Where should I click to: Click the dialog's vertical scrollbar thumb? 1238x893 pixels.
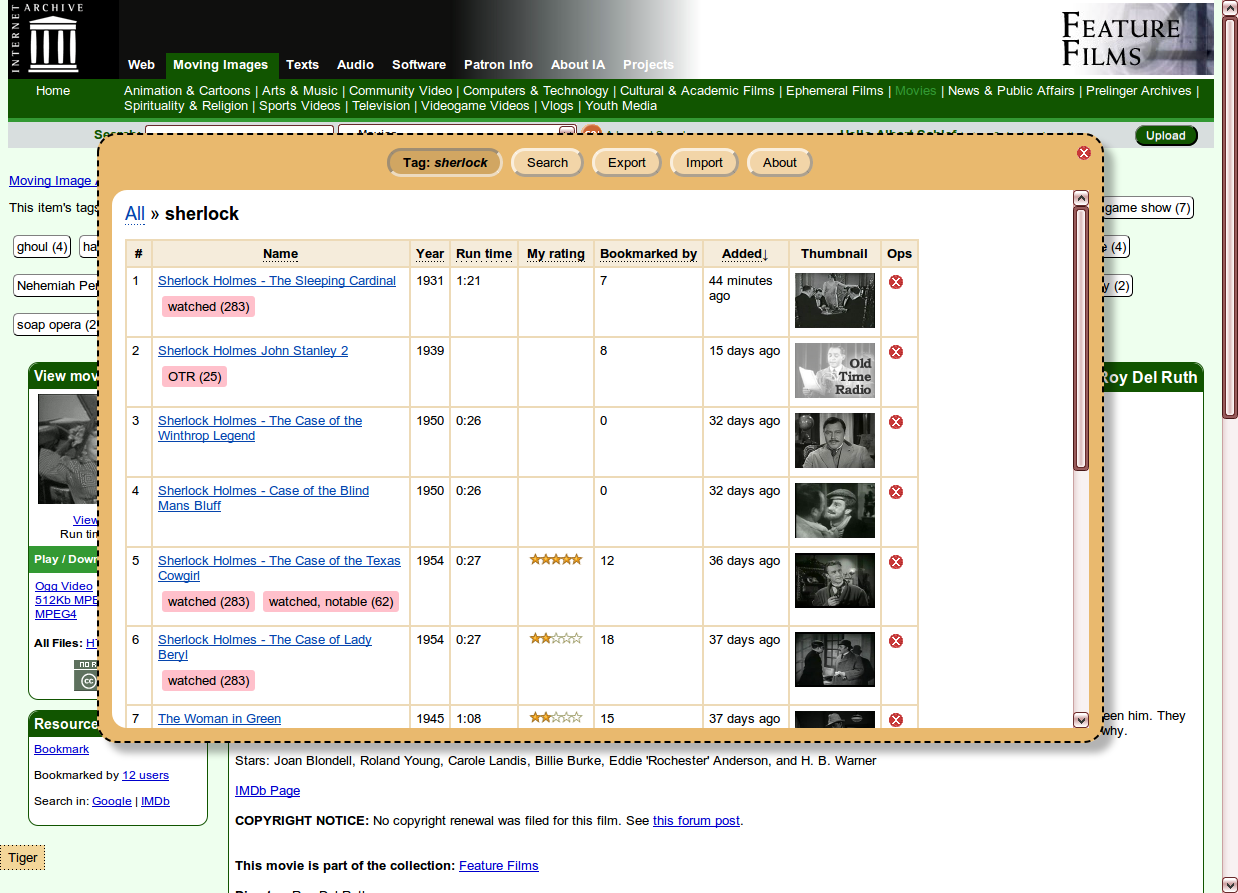[1080, 338]
